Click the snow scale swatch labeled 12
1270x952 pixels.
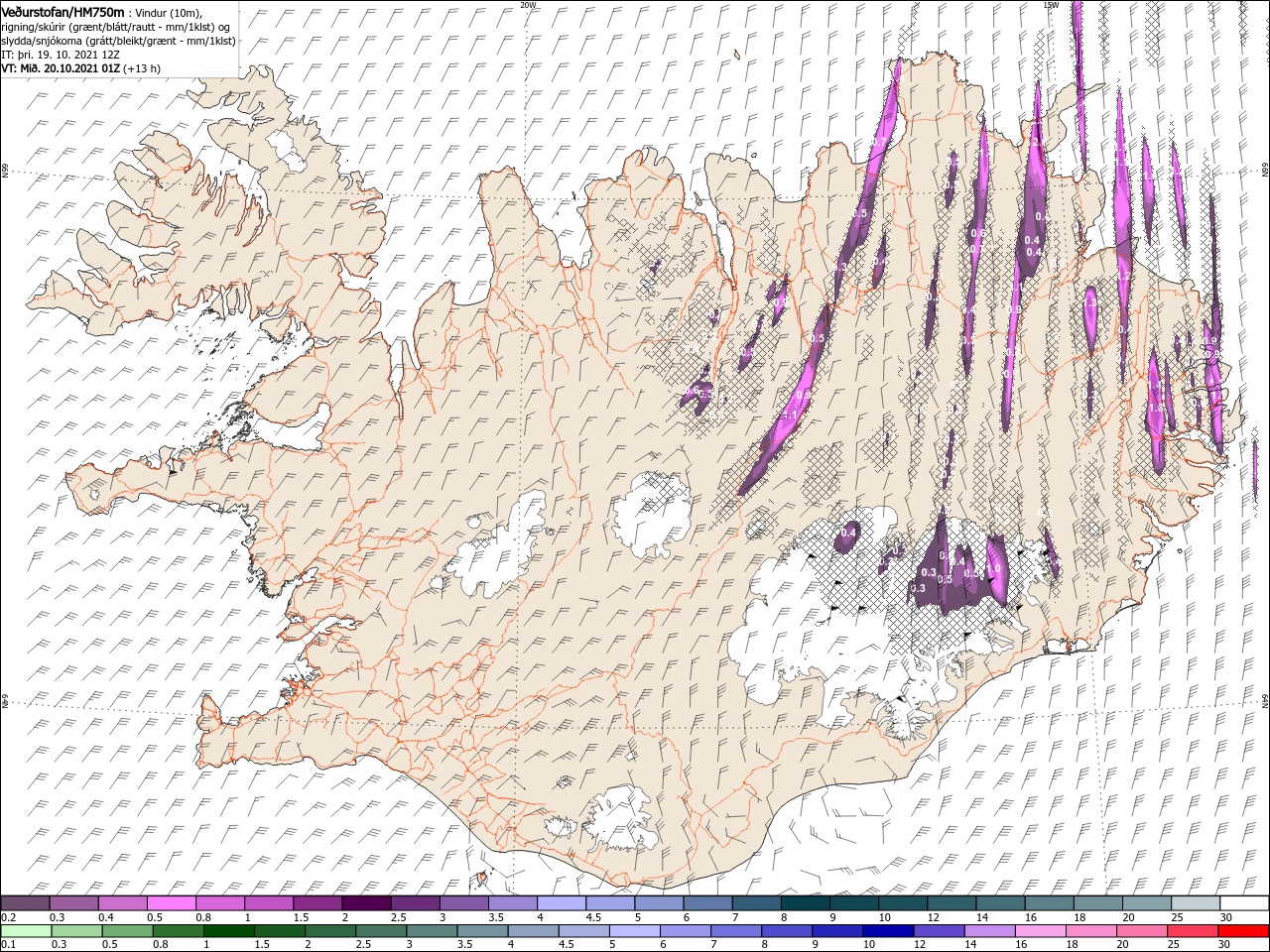952,903
